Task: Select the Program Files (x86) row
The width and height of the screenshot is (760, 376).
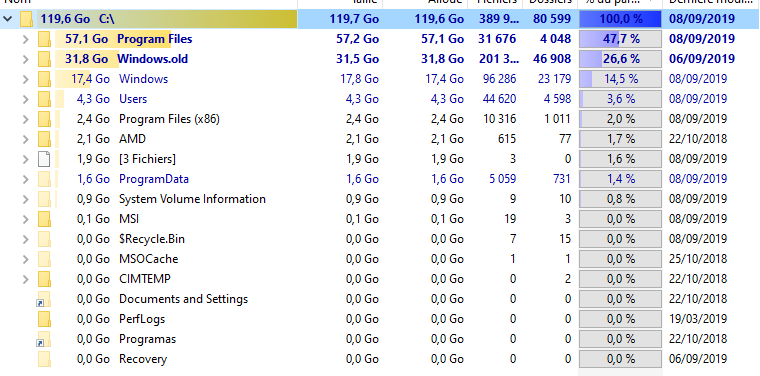Action: [x=380, y=119]
